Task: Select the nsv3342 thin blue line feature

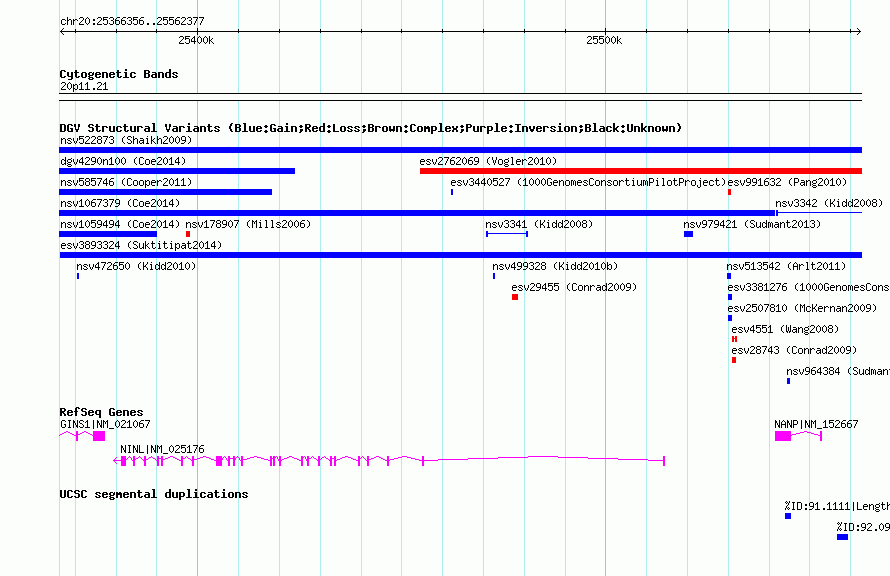Action: coord(818,213)
